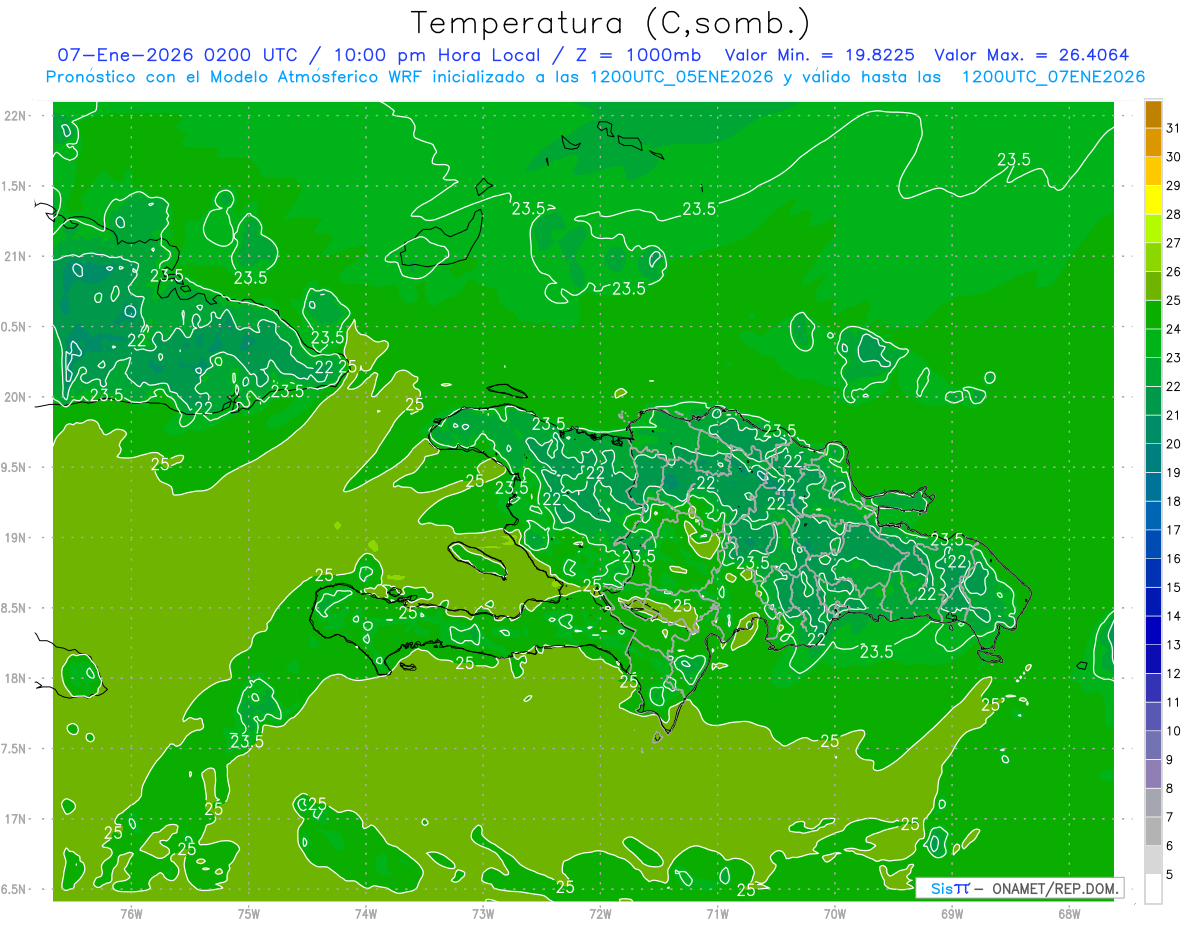Viewport: 1200px width, 927px height.
Task: Click the latitude axis label "17N"
Action: (15, 819)
